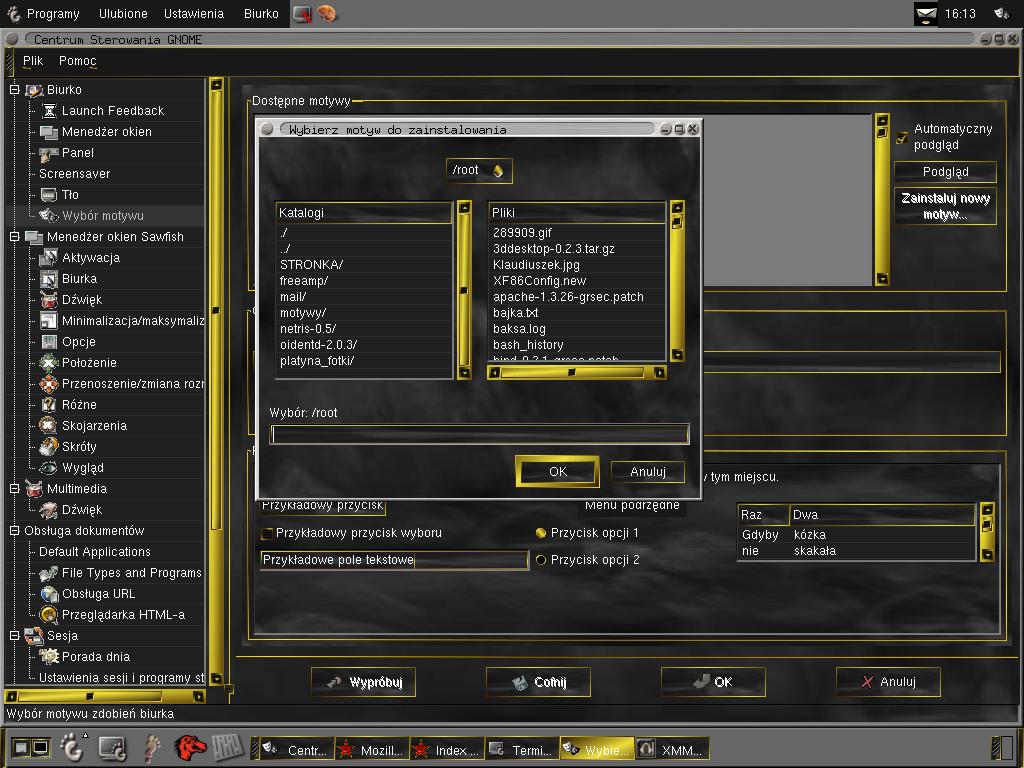Toggle the Automatyczny podgląd checkbox
The width and height of the screenshot is (1024, 768).
point(902,137)
